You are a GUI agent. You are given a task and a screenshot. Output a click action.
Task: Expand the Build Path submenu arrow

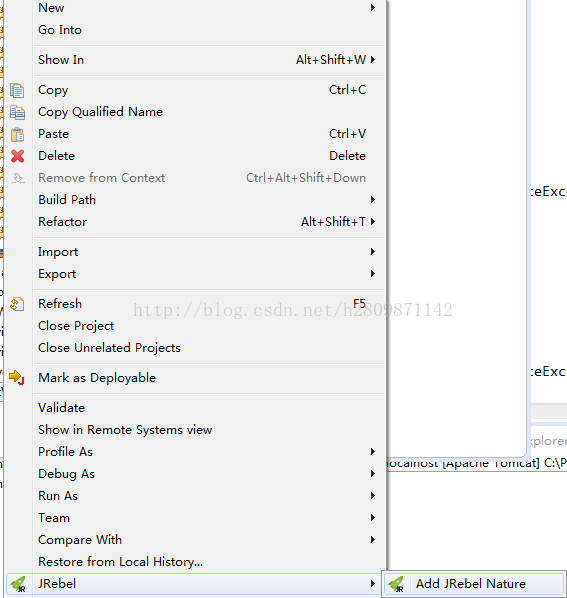pos(373,199)
